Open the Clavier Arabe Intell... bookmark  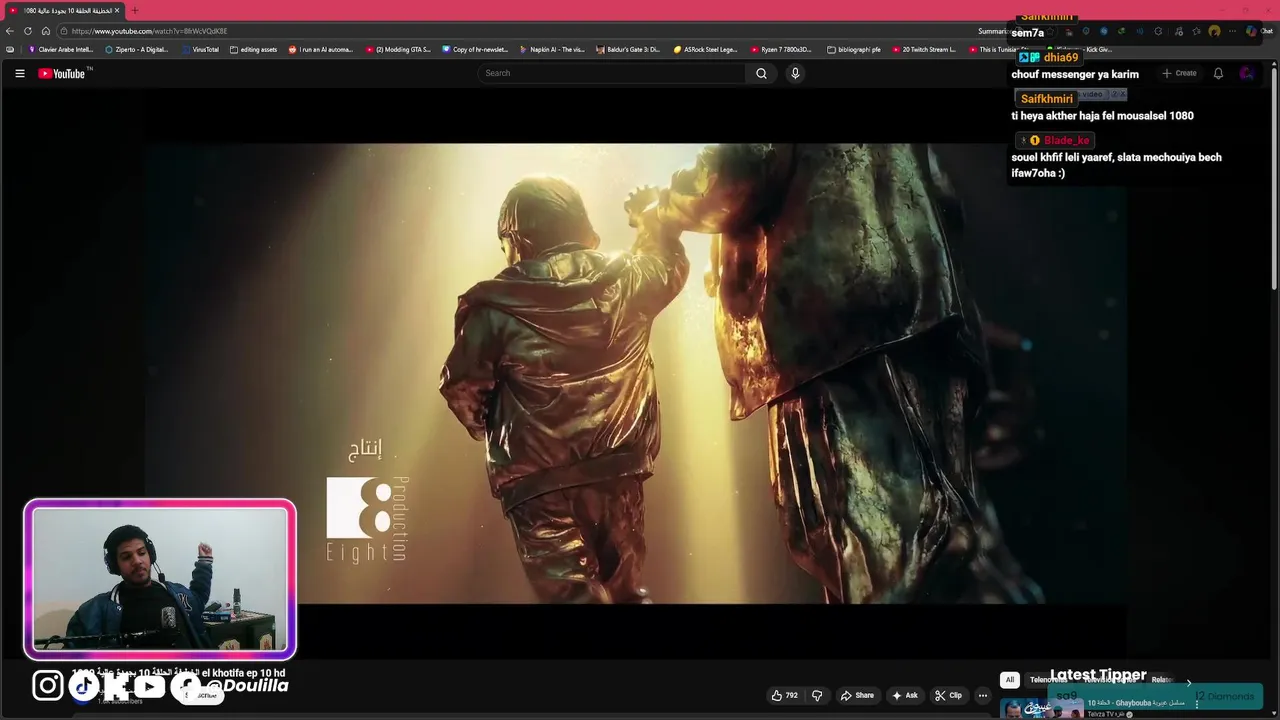61,49
